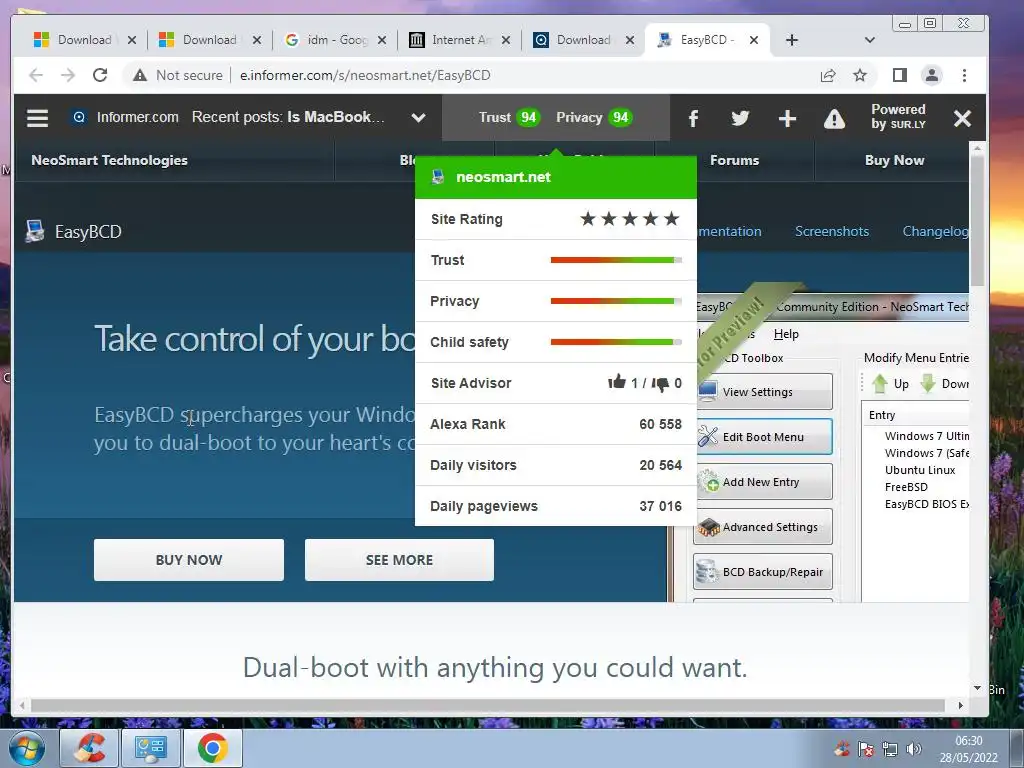
Task: Click thumbs up icon in Site Advisor
Action: pyautogui.click(x=617, y=381)
